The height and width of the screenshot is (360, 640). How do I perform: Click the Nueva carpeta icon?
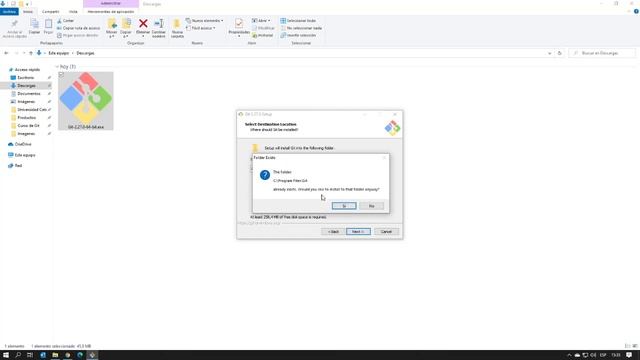[177, 29]
